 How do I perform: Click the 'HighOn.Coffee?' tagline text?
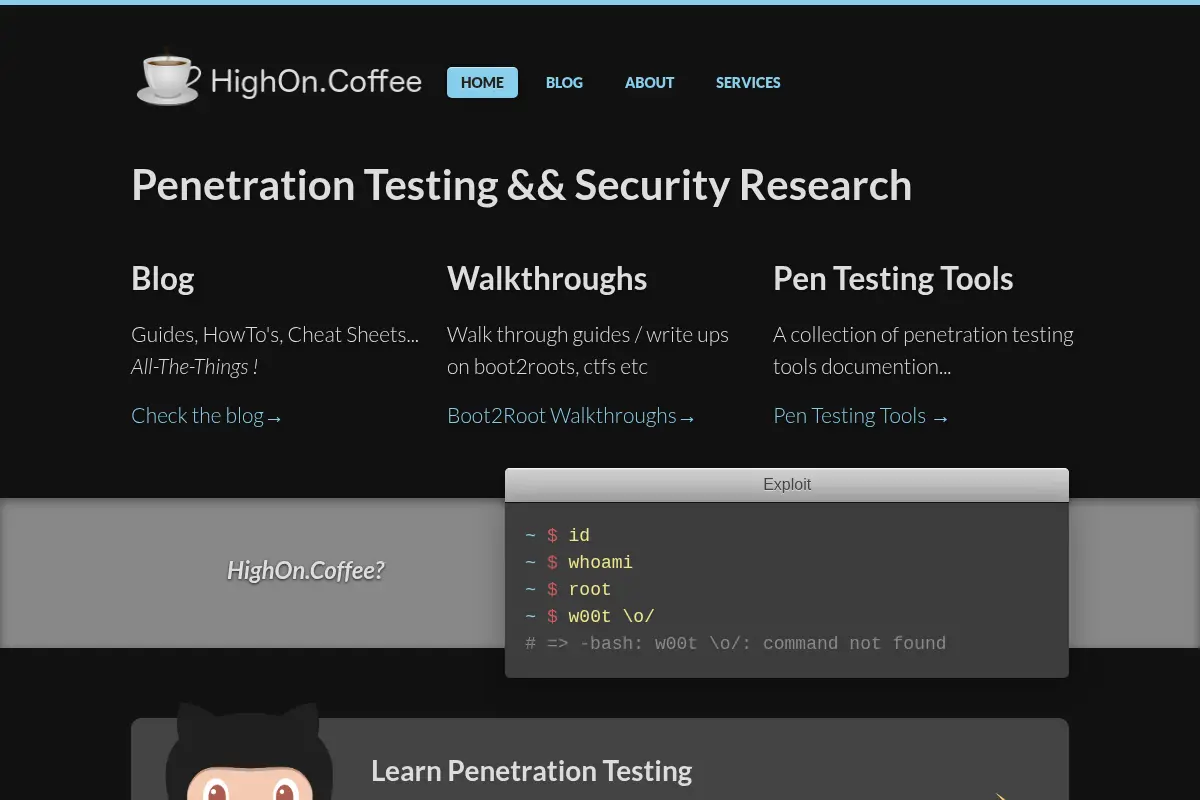tap(305, 571)
